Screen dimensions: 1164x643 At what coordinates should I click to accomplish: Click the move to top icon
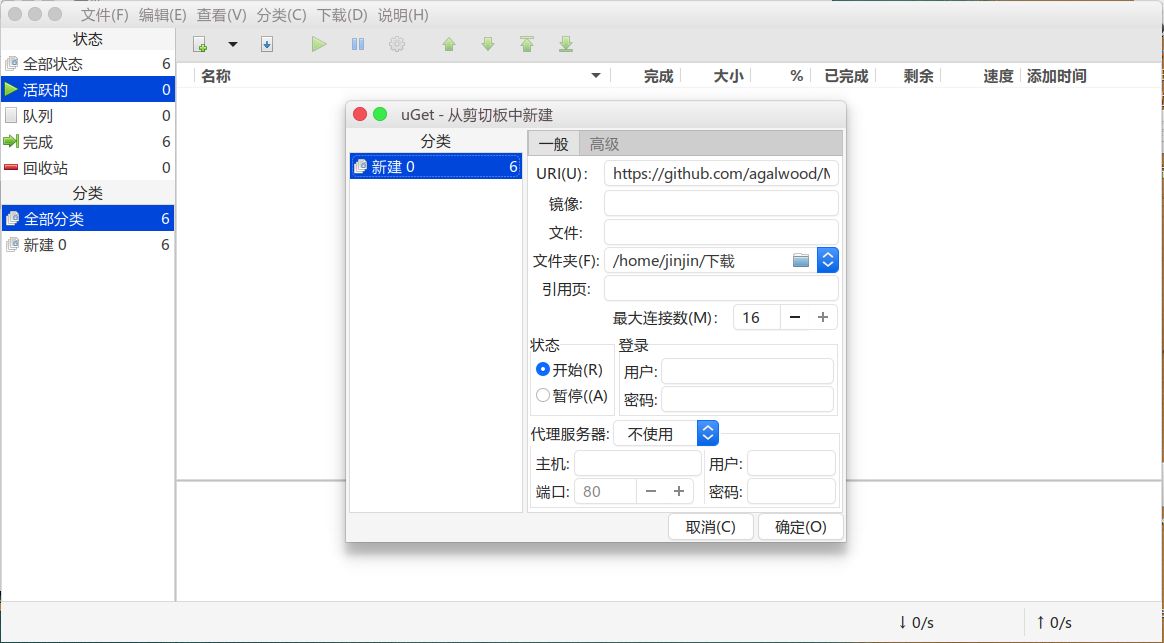click(x=527, y=45)
